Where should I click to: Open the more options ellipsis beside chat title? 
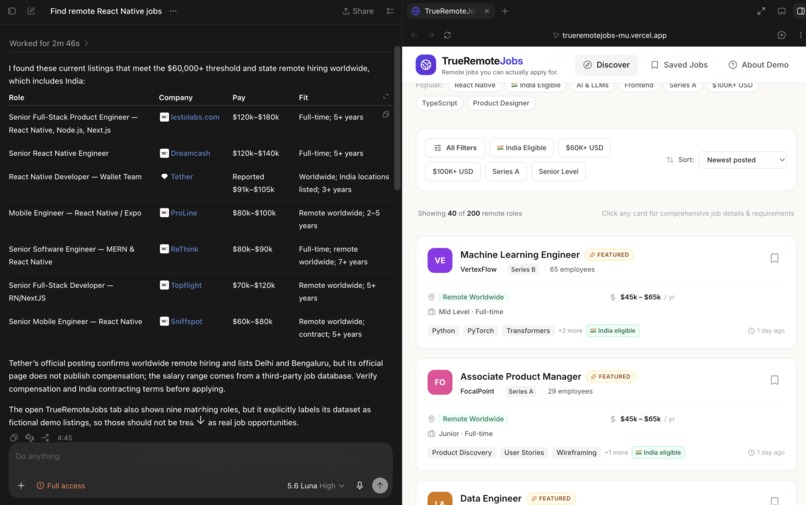(173, 11)
